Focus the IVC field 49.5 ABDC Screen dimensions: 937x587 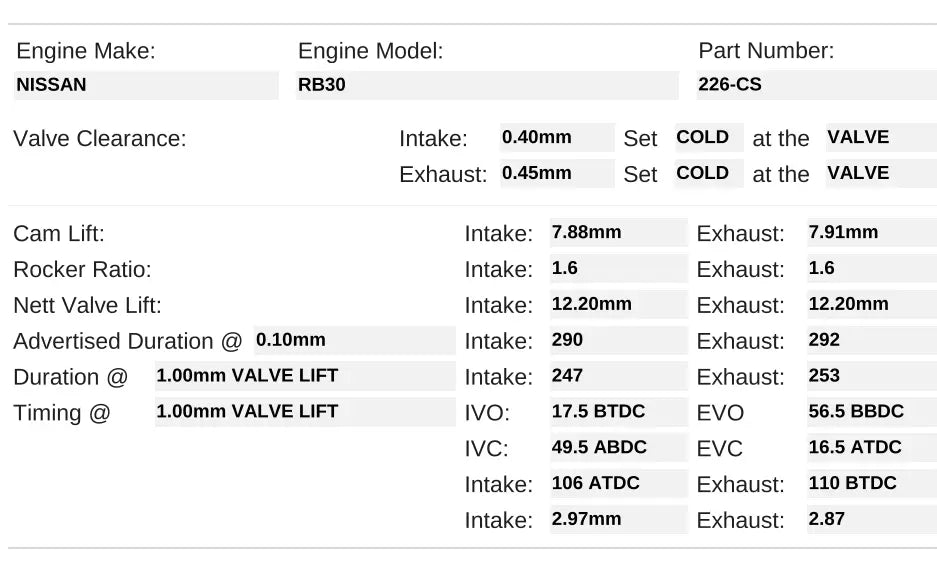point(618,448)
